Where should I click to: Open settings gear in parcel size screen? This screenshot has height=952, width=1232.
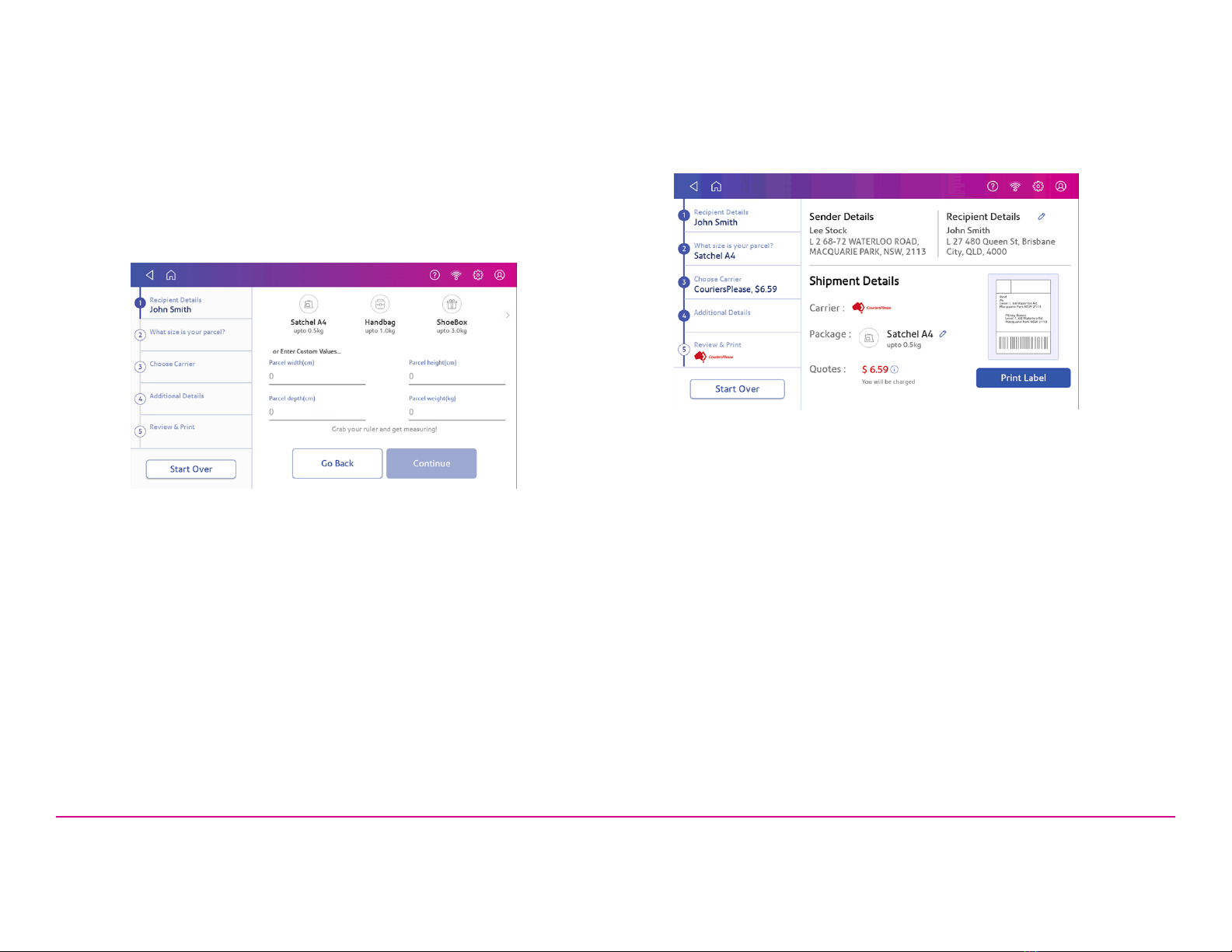pyautogui.click(x=478, y=275)
